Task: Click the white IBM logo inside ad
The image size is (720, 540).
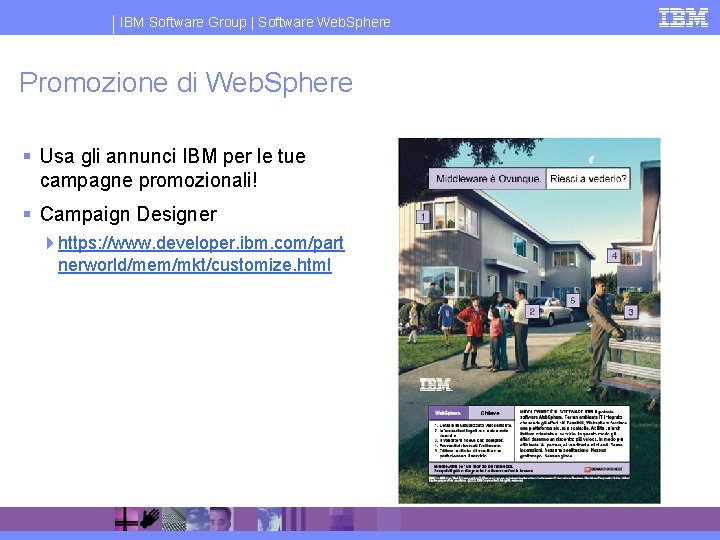Action: click(435, 385)
